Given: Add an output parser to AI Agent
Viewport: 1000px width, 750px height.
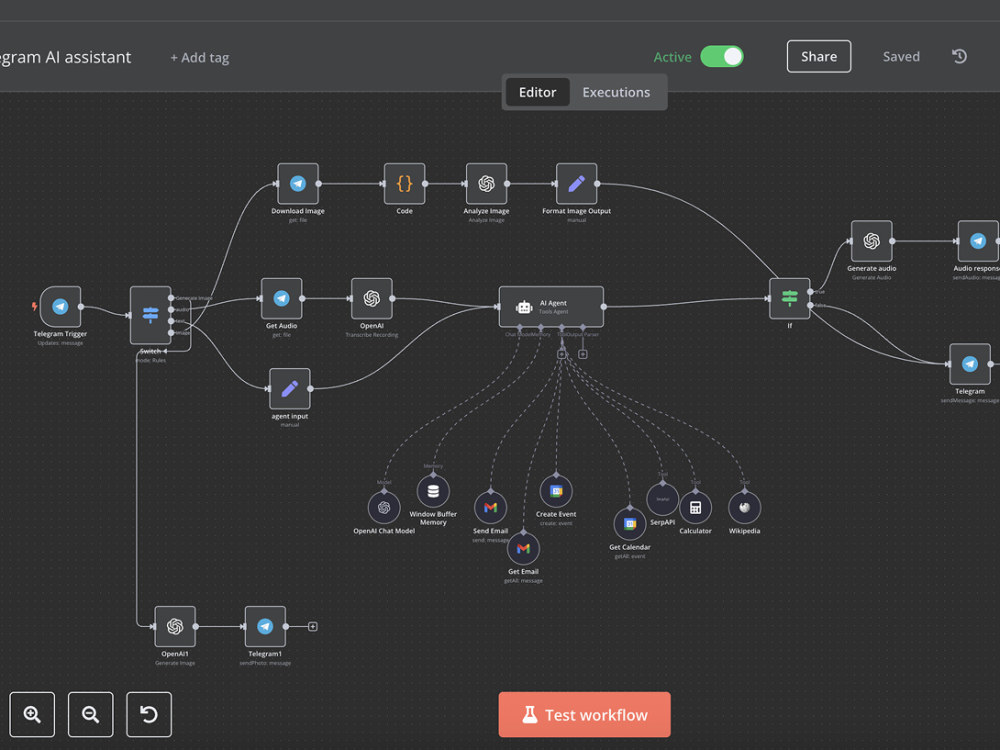Looking at the screenshot, I should pyautogui.click(x=583, y=354).
